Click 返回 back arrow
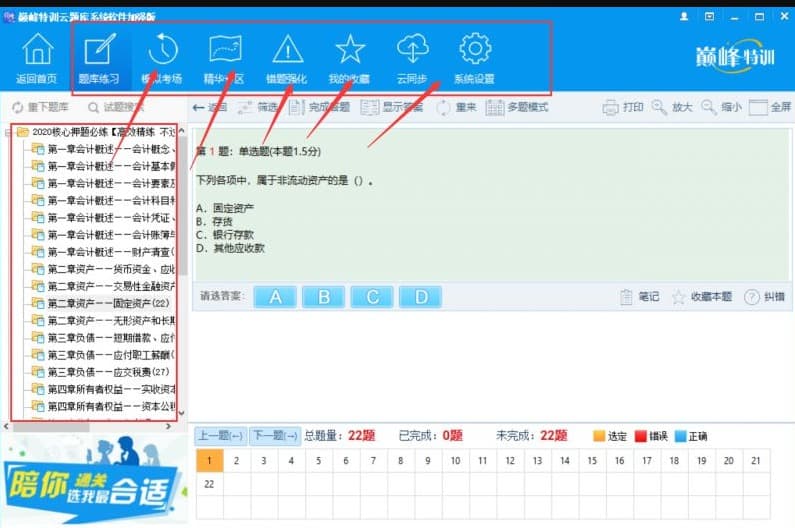The width and height of the screenshot is (795, 528). tap(210, 107)
